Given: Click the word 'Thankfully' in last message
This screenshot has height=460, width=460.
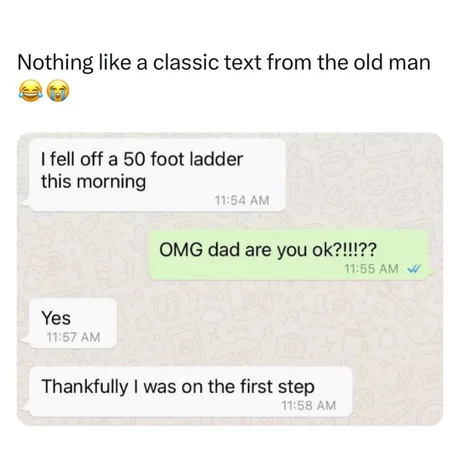Looking at the screenshot, I should (85, 387).
